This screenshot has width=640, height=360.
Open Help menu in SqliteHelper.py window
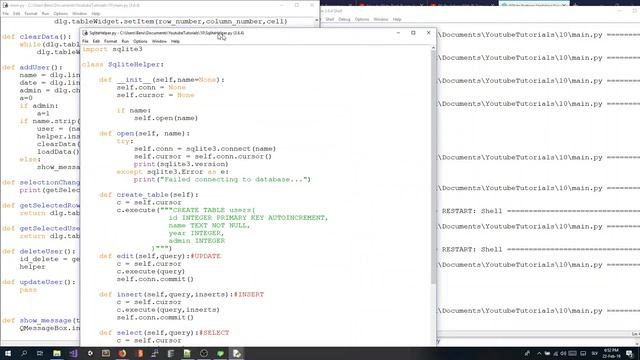tap(175, 41)
